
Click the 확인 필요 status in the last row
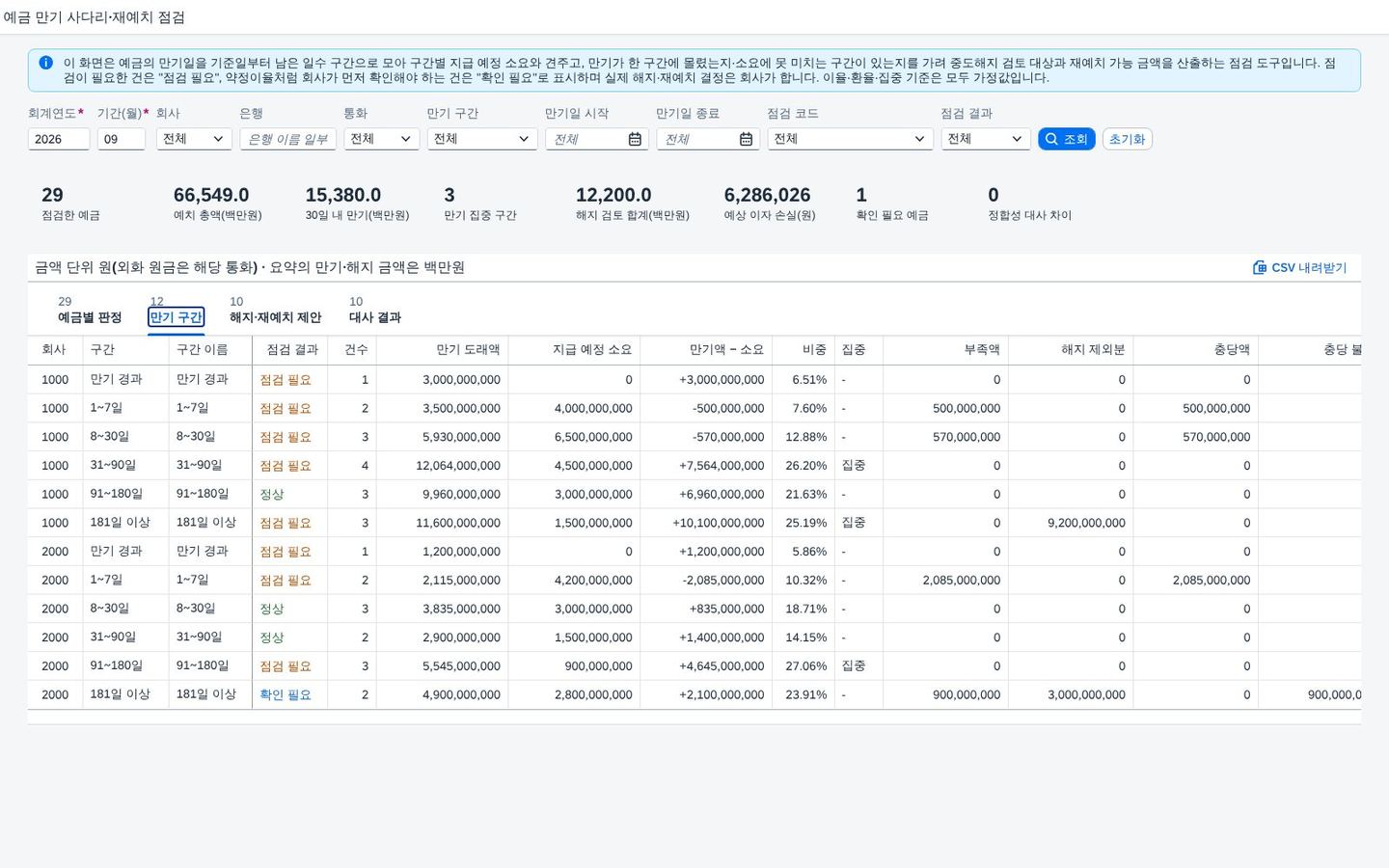pyautogui.click(x=286, y=694)
